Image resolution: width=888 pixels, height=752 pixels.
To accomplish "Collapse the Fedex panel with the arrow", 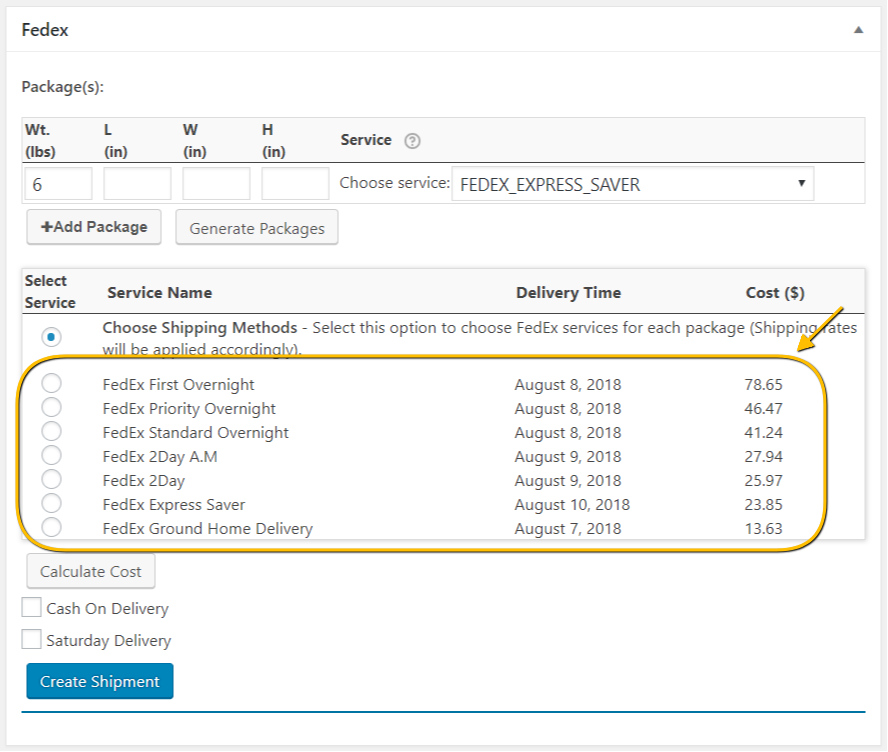I will pos(858,30).
